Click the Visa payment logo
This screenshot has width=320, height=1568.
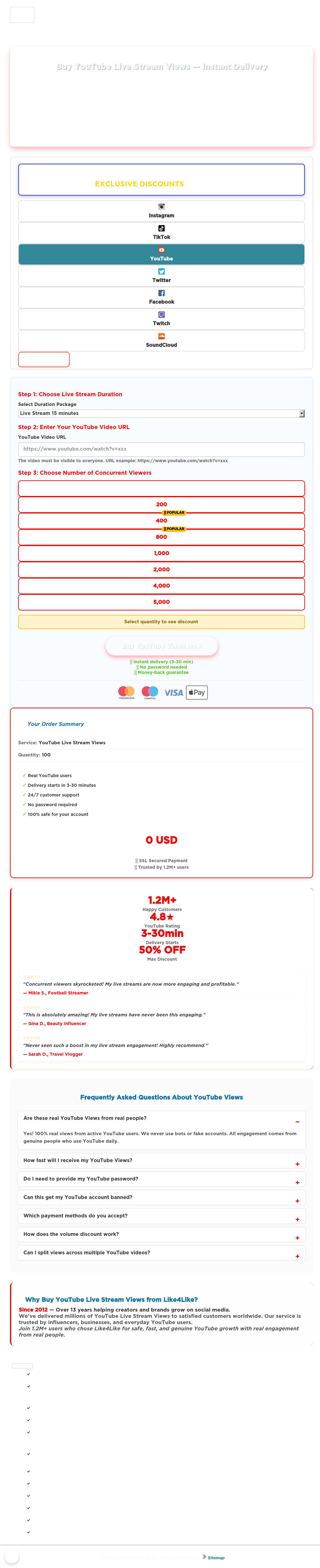coord(173,692)
